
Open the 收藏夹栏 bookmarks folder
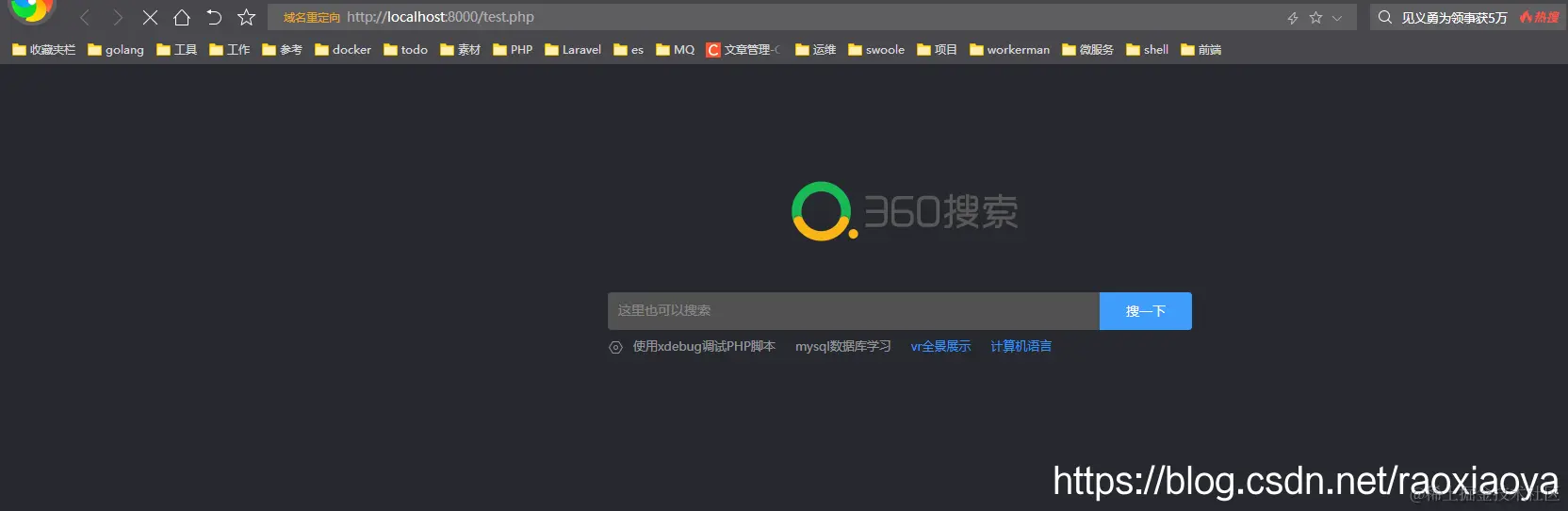point(43,49)
